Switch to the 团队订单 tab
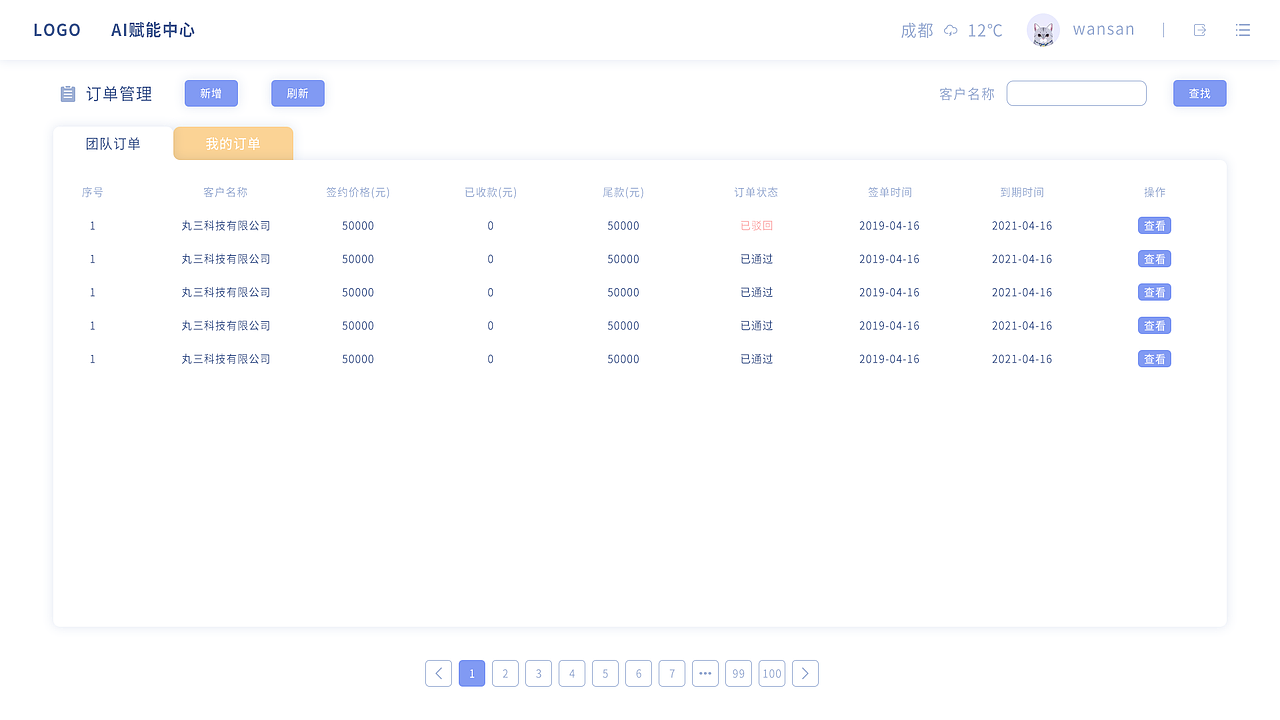 [113, 143]
